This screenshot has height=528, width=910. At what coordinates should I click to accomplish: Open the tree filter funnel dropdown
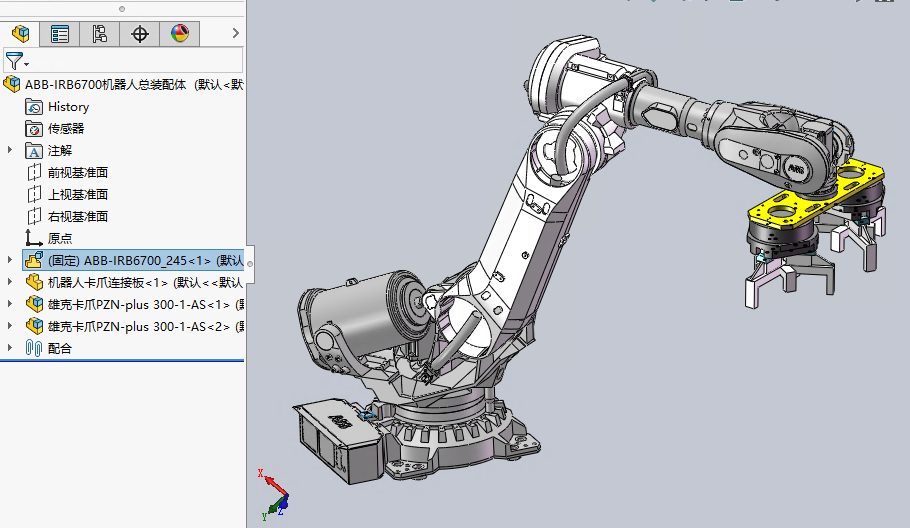[x=16, y=60]
